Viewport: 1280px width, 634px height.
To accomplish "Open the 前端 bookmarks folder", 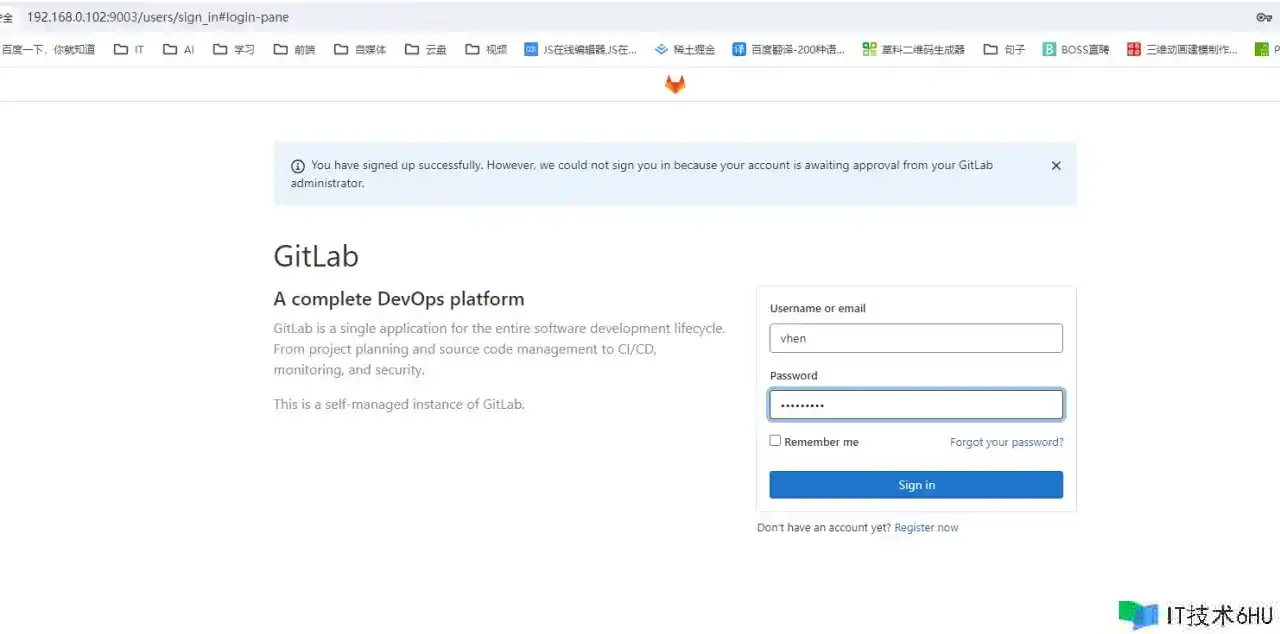I will click(x=294, y=49).
